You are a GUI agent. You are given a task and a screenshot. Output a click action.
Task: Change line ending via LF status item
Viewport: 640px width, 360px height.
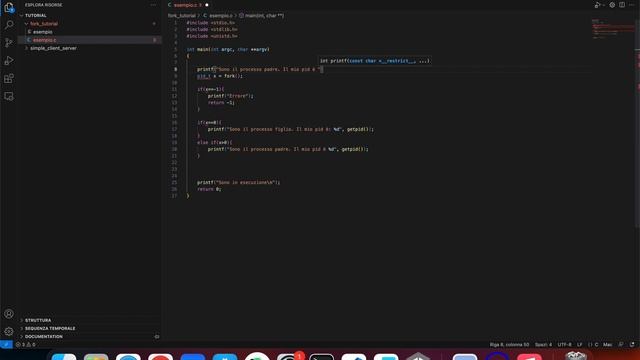point(580,344)
